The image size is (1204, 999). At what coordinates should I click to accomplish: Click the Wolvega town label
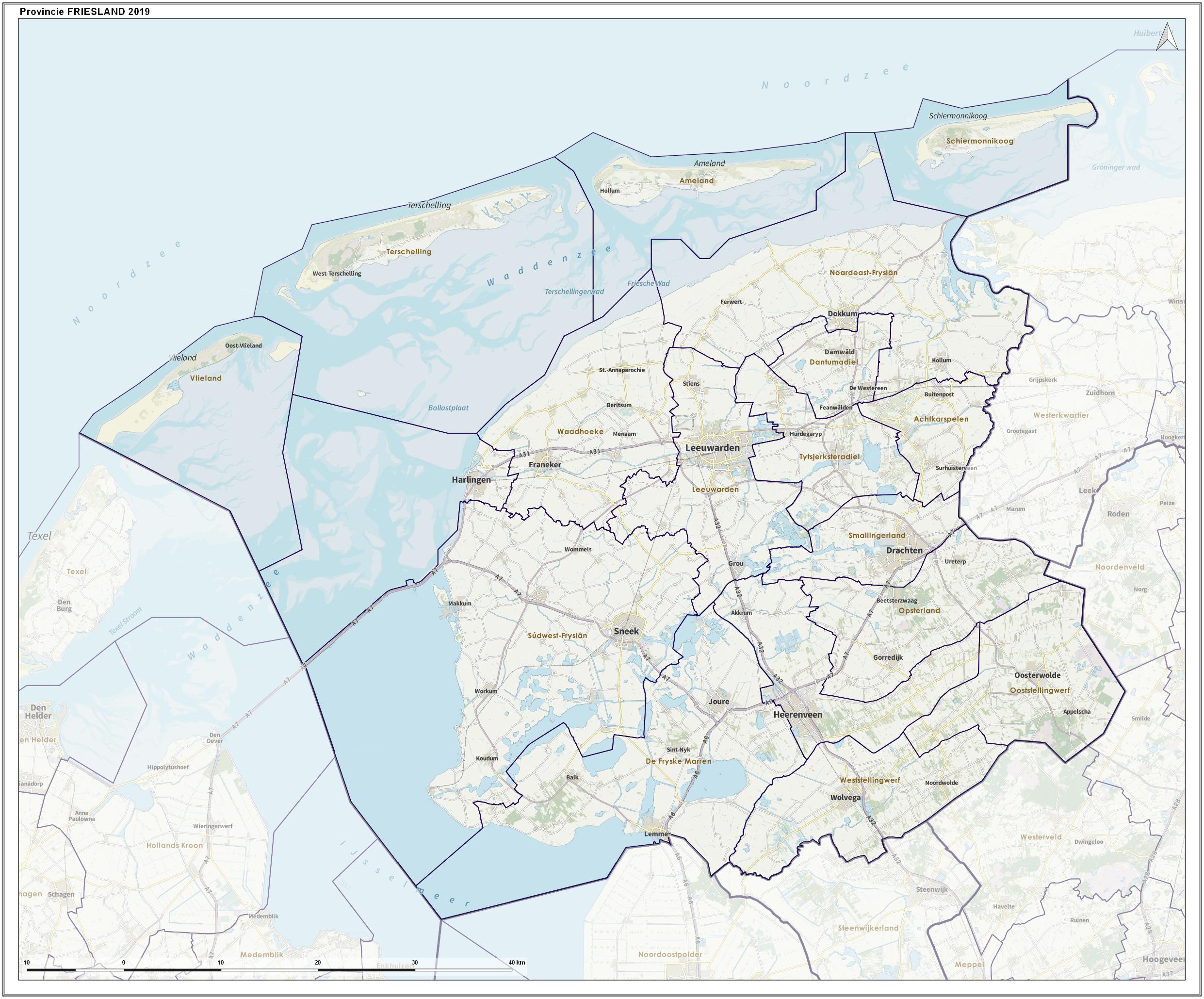pos(846,798)
